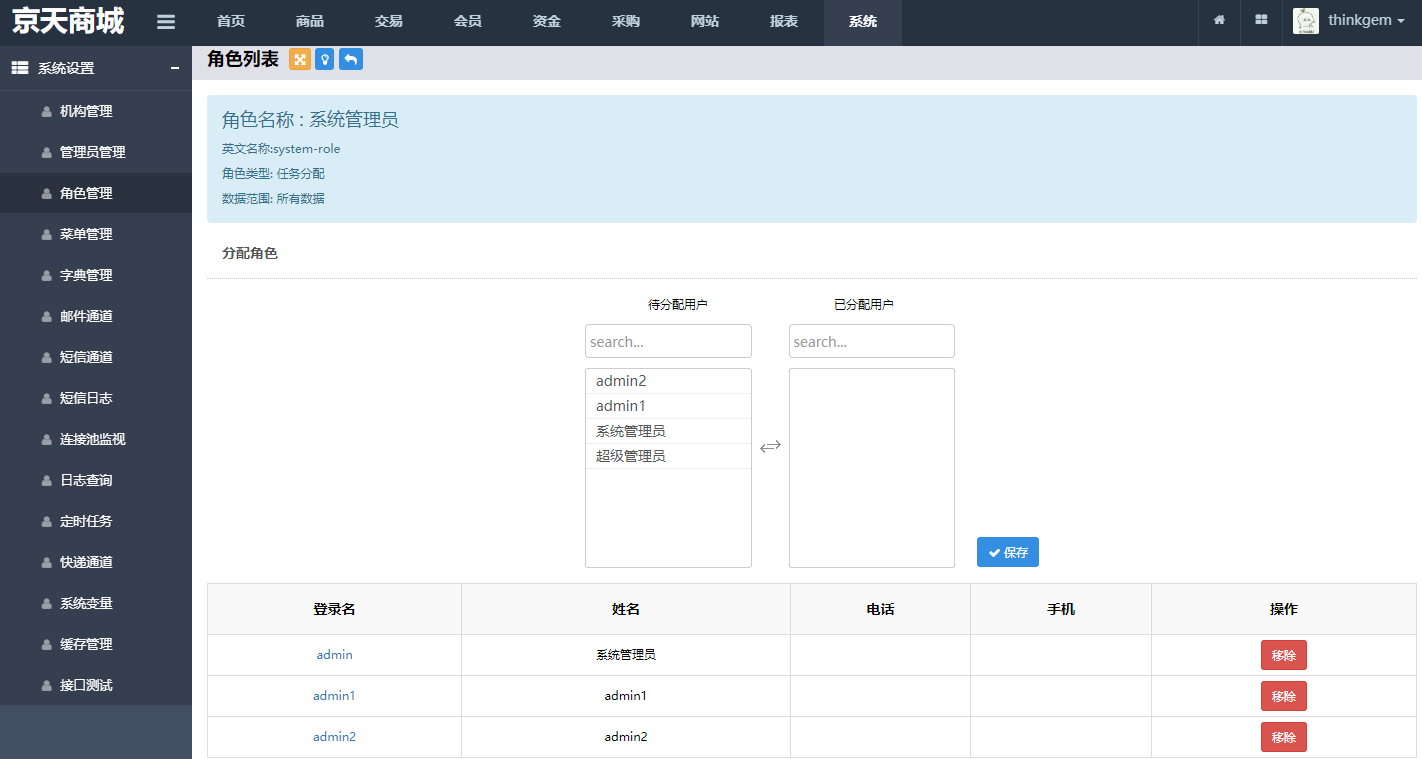The width and height of the screenshot is (1422, 759).
Task: Open 菜单管理 in the sidebar
Action: pyautogui.click(x=96, y=234)
